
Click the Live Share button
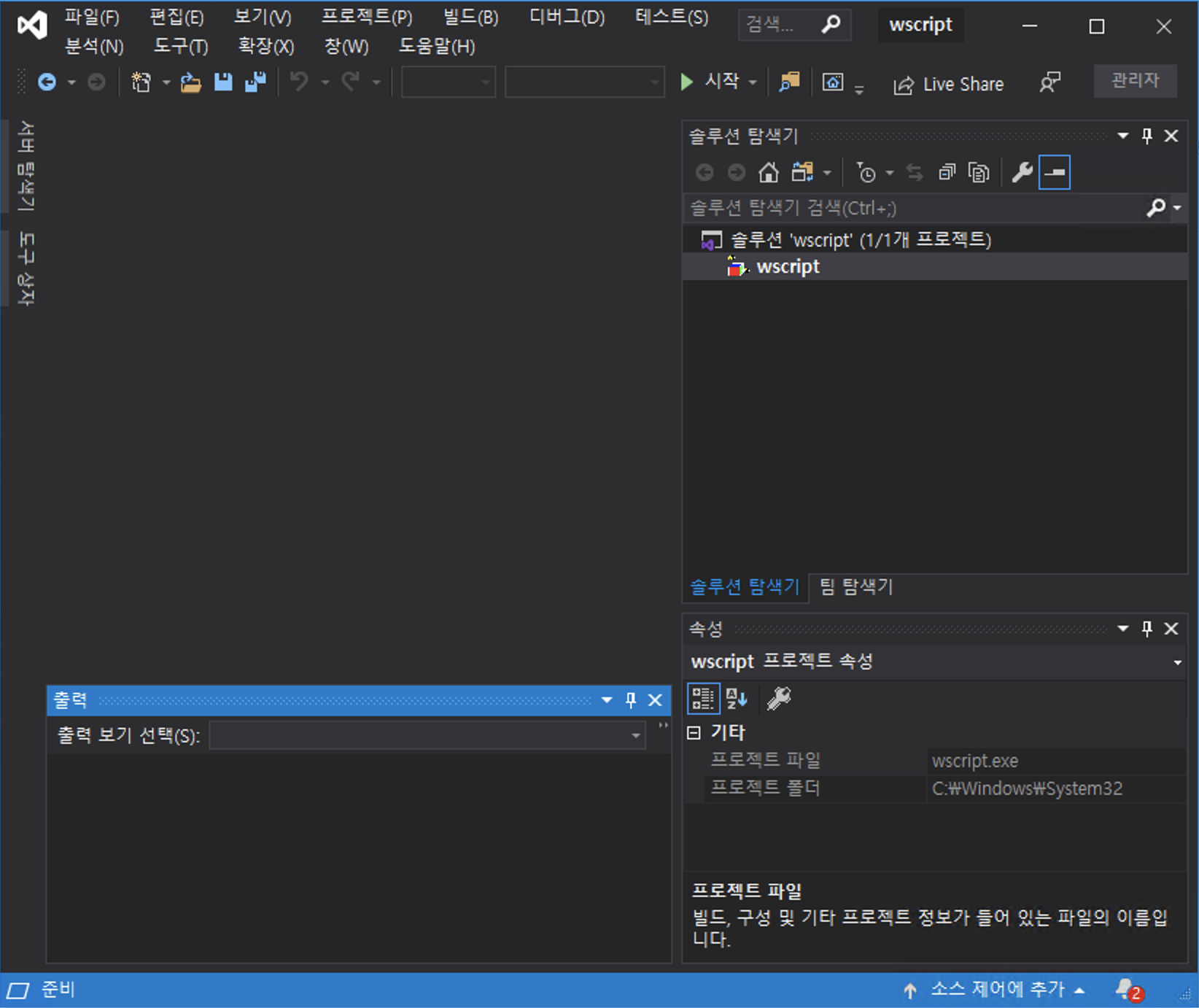click(949, 85)
